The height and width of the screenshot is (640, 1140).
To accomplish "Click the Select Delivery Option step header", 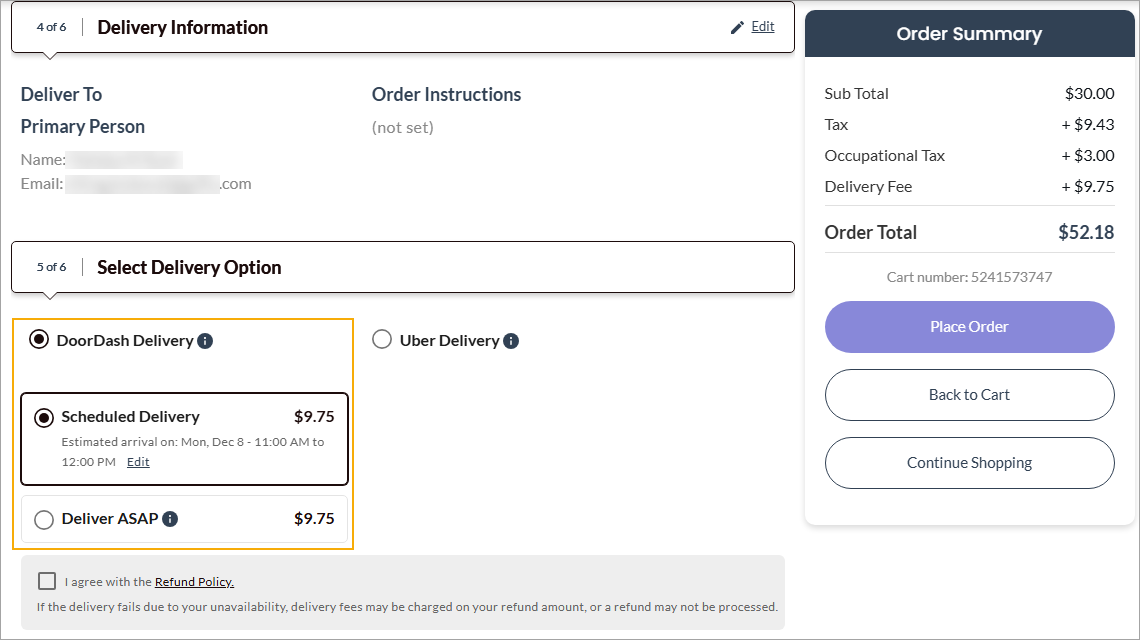I will point(189,267).
